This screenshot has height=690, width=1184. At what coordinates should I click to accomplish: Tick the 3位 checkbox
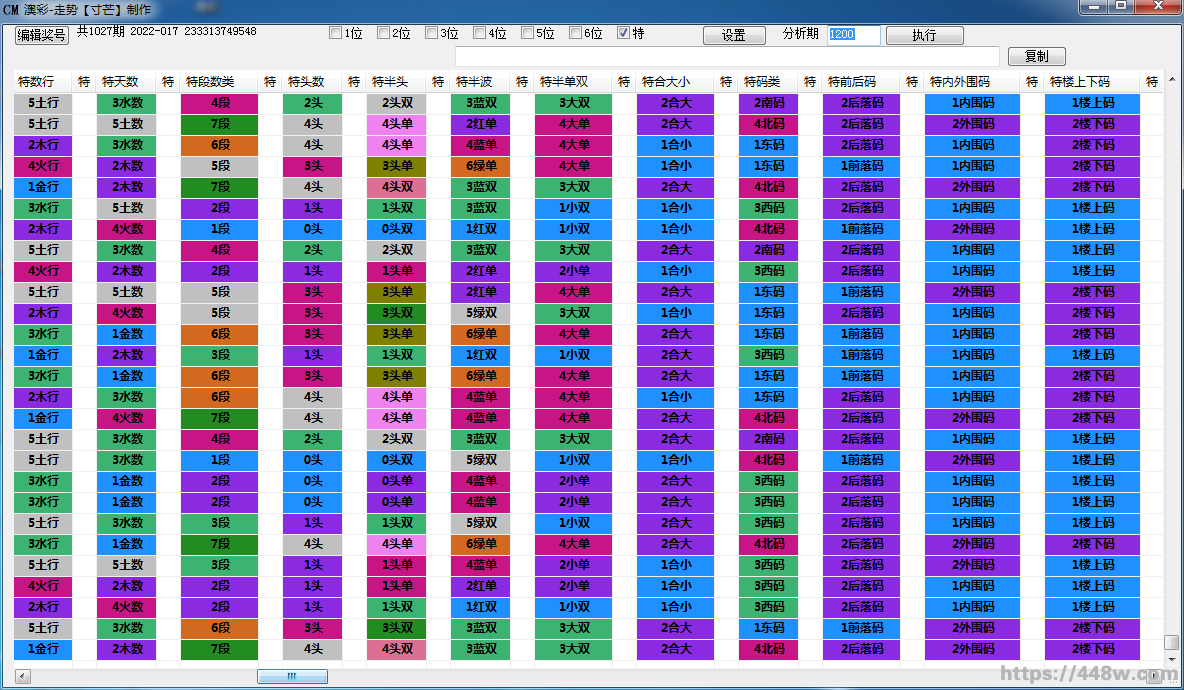(x=432, y=33)
